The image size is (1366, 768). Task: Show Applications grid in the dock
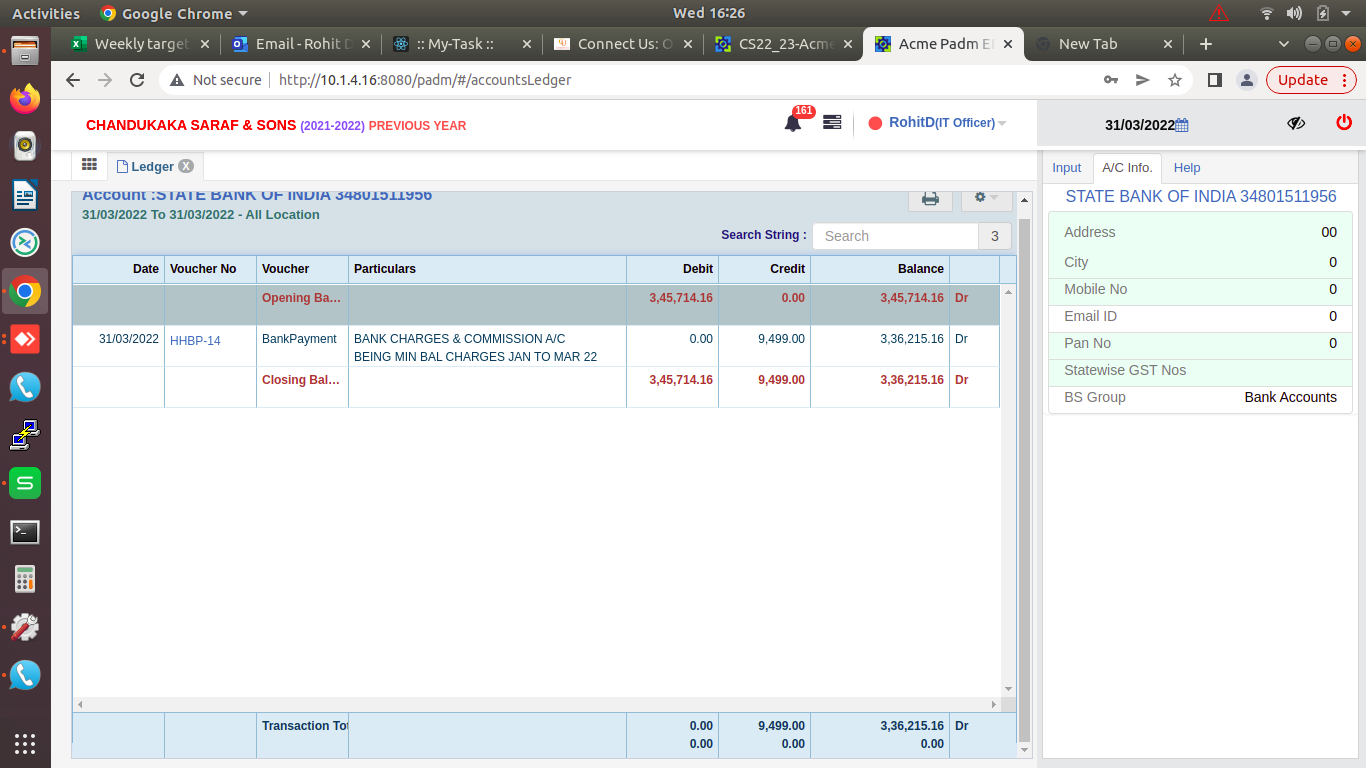click(x=25, y=744)
